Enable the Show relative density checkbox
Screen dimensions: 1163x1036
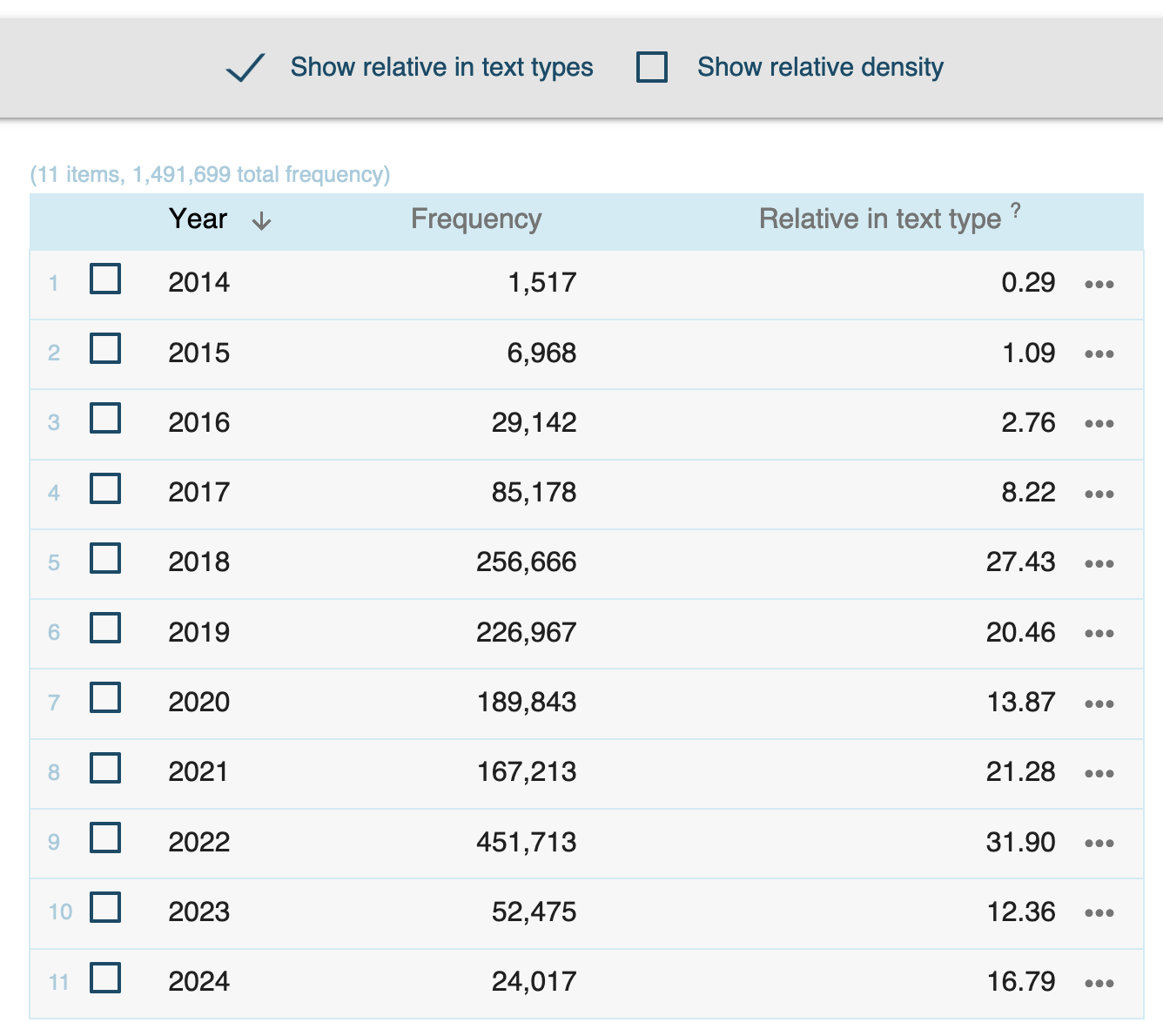(x=652, y=67)
